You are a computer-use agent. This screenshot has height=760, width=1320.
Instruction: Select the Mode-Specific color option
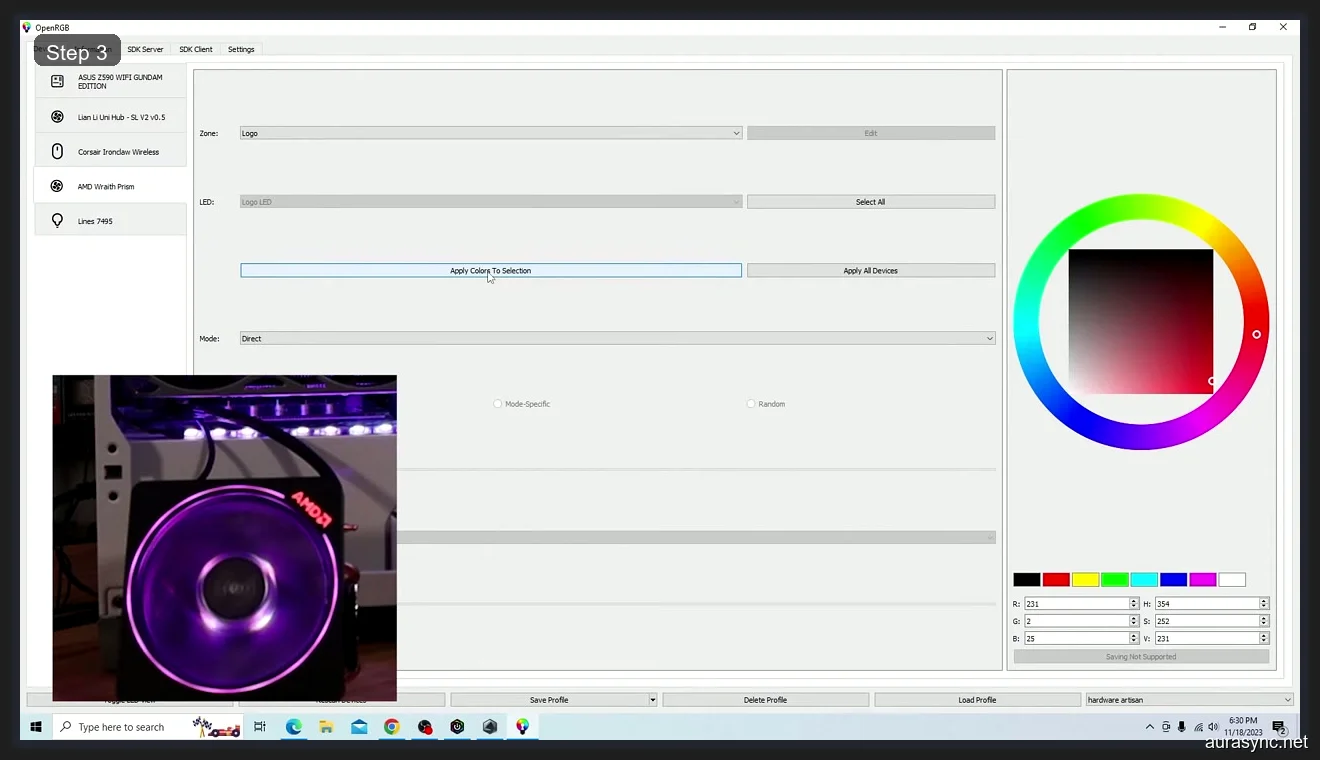(x=497, y=403)
